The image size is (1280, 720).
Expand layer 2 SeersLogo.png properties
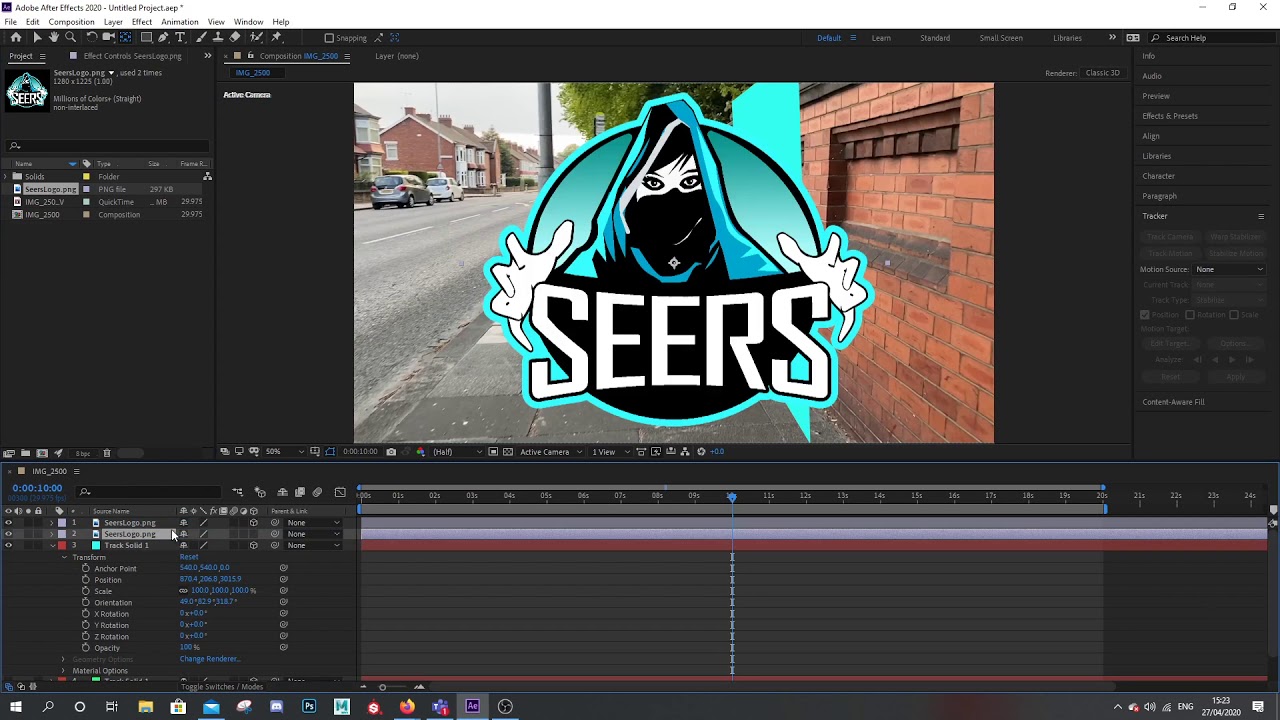[51, 534]
